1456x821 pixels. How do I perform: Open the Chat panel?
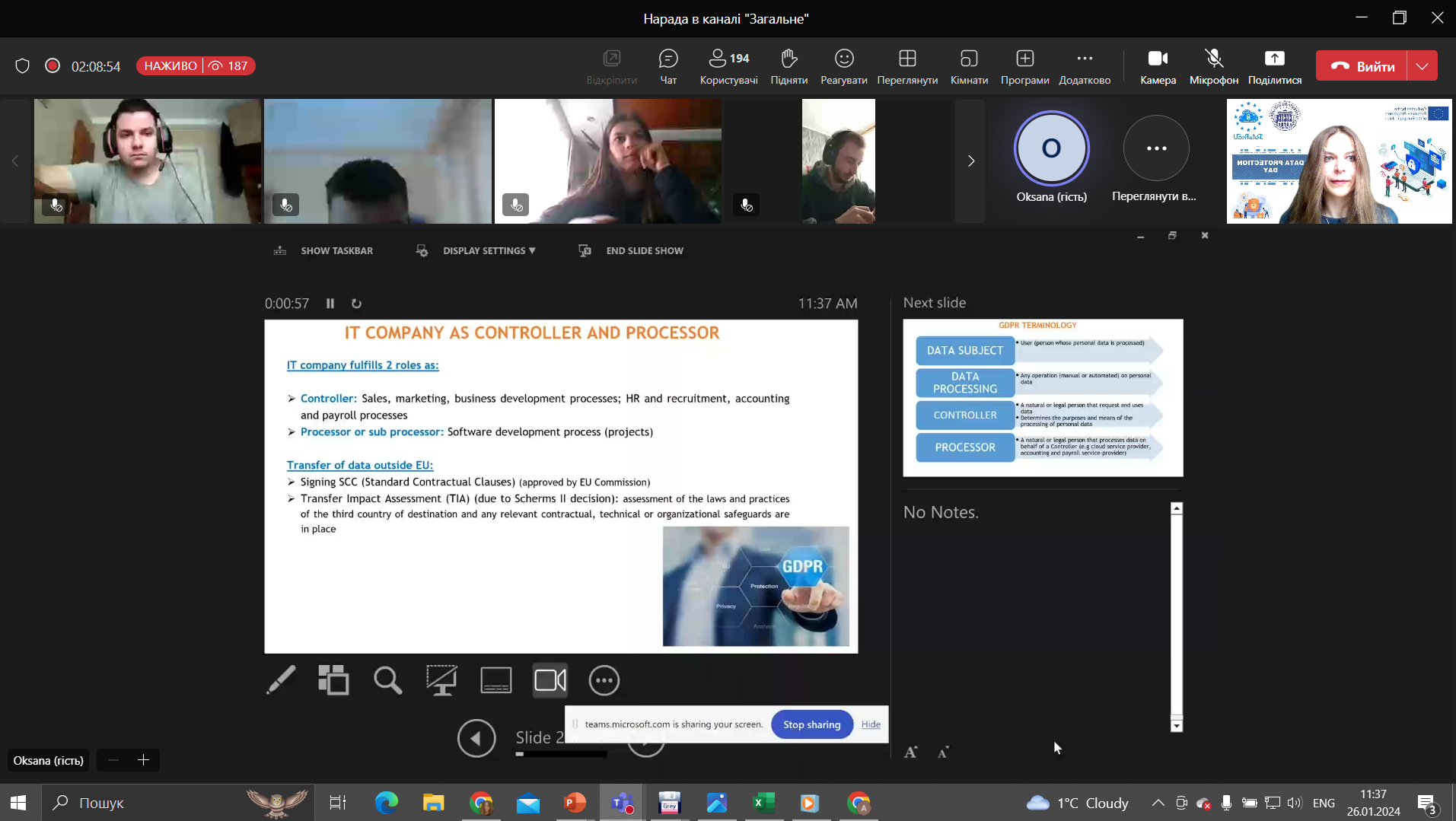(667, 66)
